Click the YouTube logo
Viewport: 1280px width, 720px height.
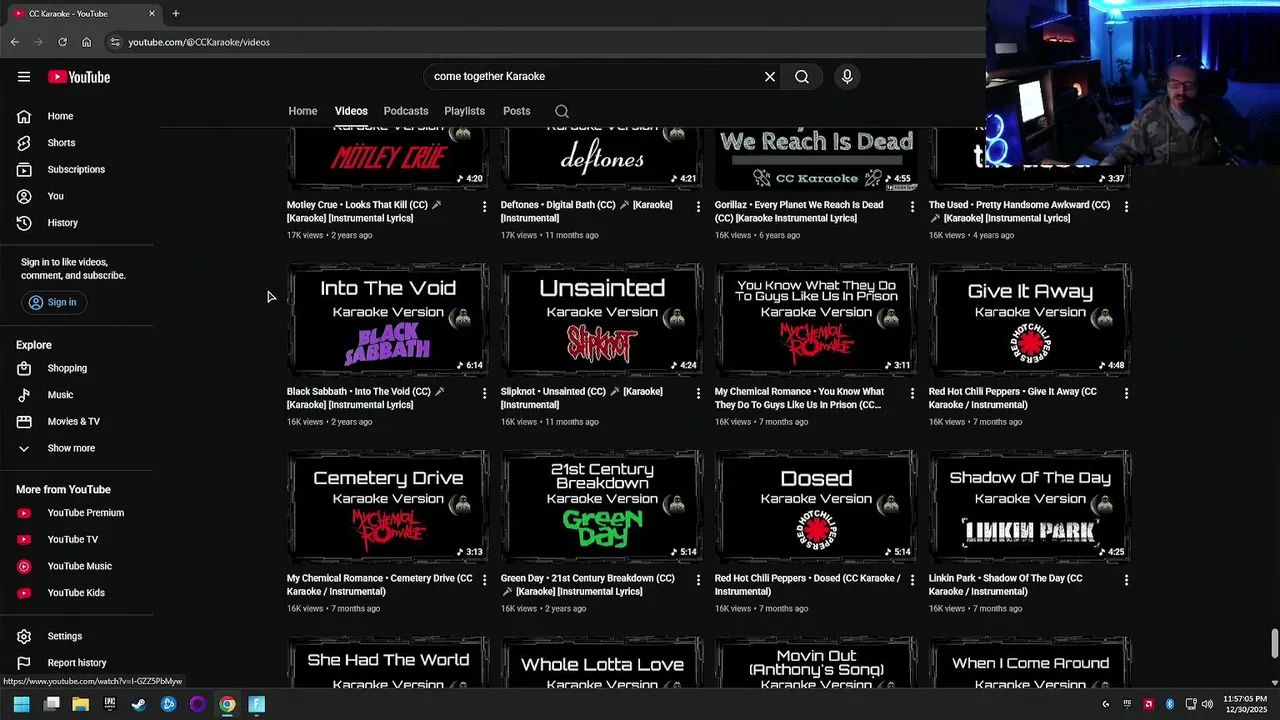tap(79, 77)
